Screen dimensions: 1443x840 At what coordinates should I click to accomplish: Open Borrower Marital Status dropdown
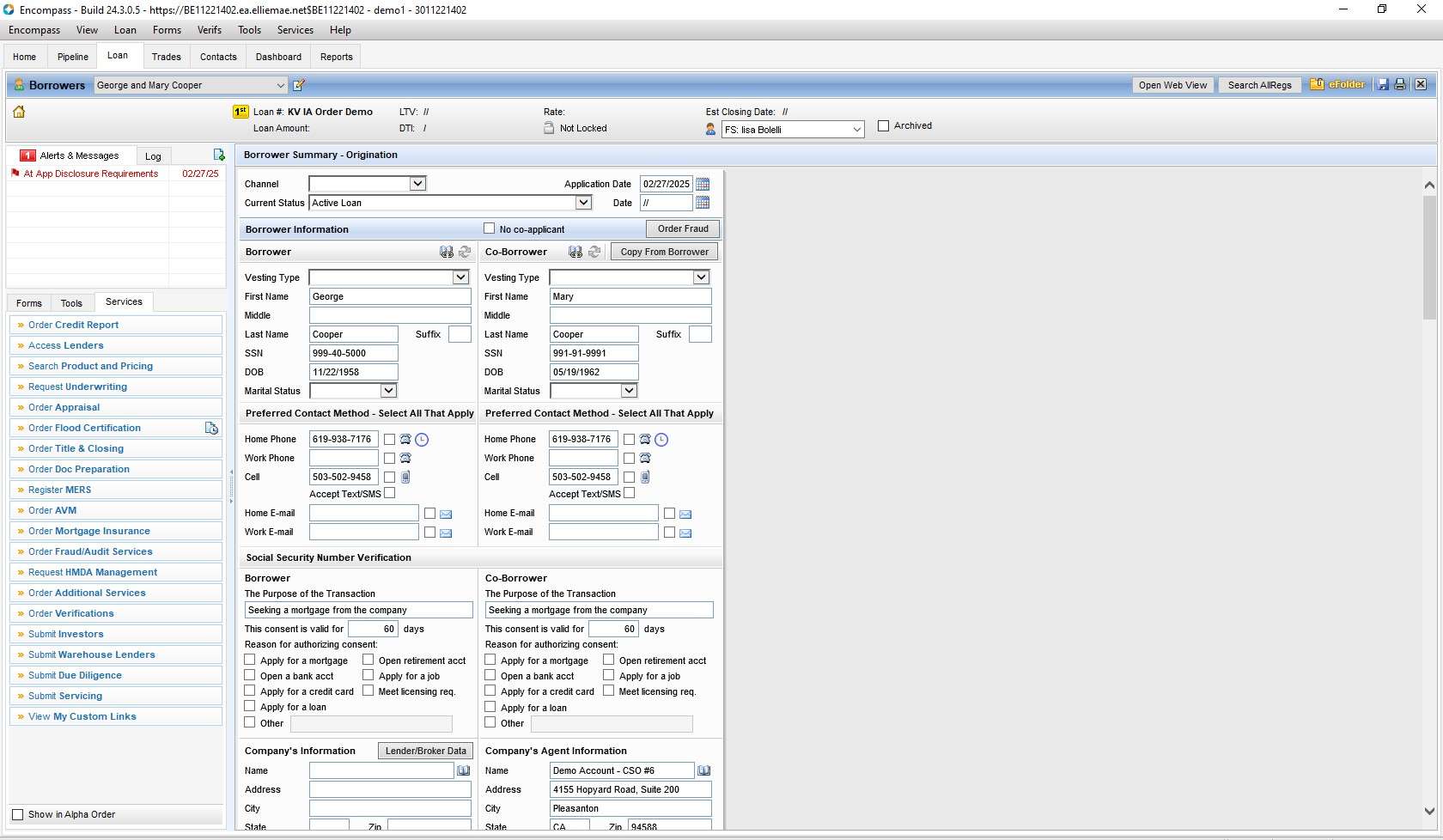click(388, 391)
